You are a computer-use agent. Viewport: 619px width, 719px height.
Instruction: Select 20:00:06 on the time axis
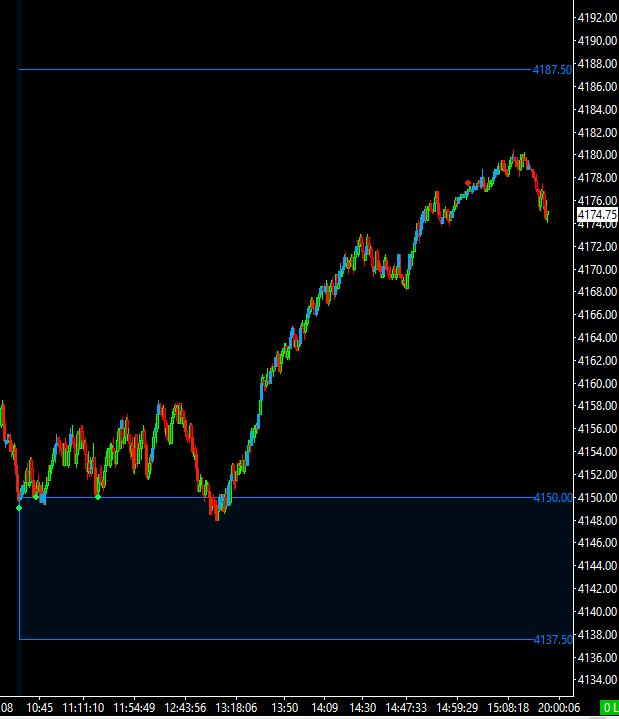tap(559, 708)
